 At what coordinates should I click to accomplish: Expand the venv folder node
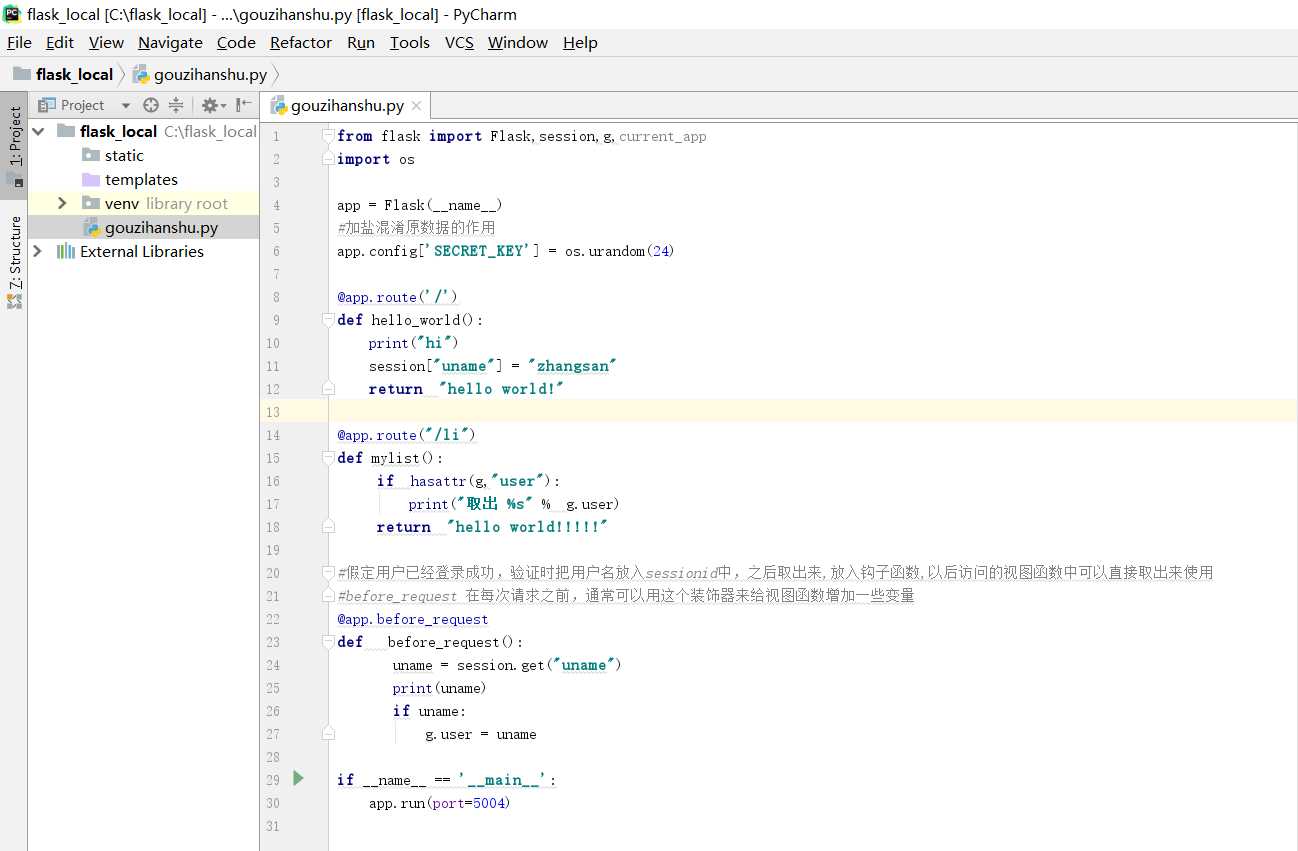click(62, 203)
